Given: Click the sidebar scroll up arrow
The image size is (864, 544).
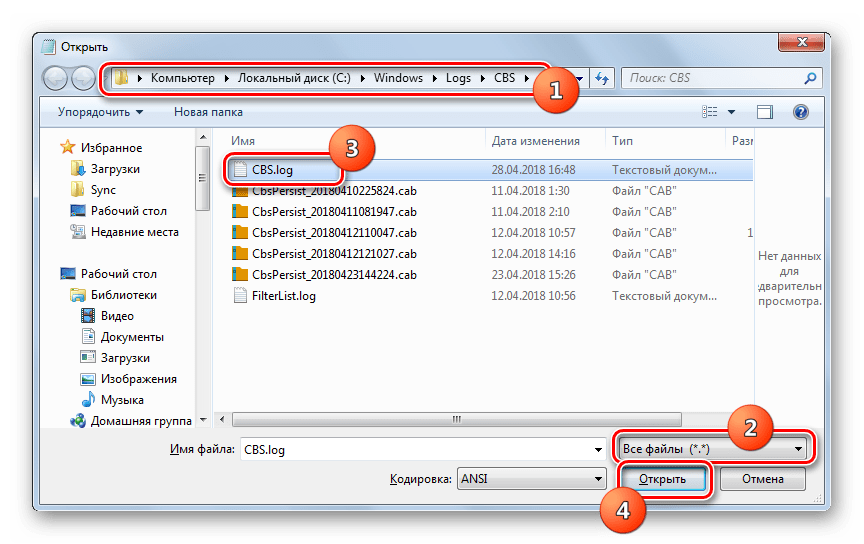Looking at the screenshot, I should pos(203,137).
